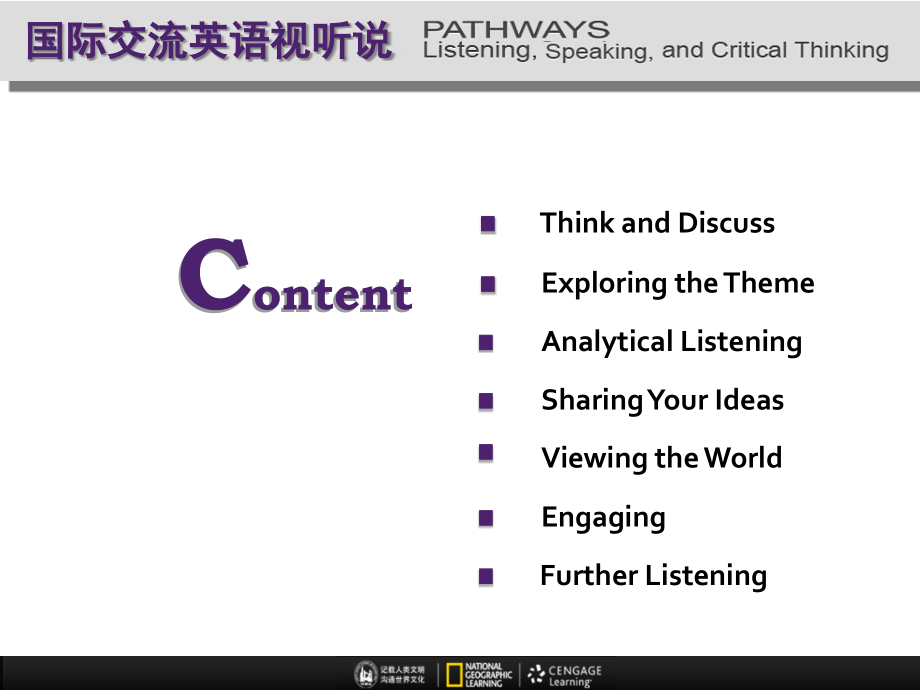This screenshot has height=690, width=920.
Task: Click the Cengage Learning logo in footer
Action: pyautogui.click(x=565, y=674)
